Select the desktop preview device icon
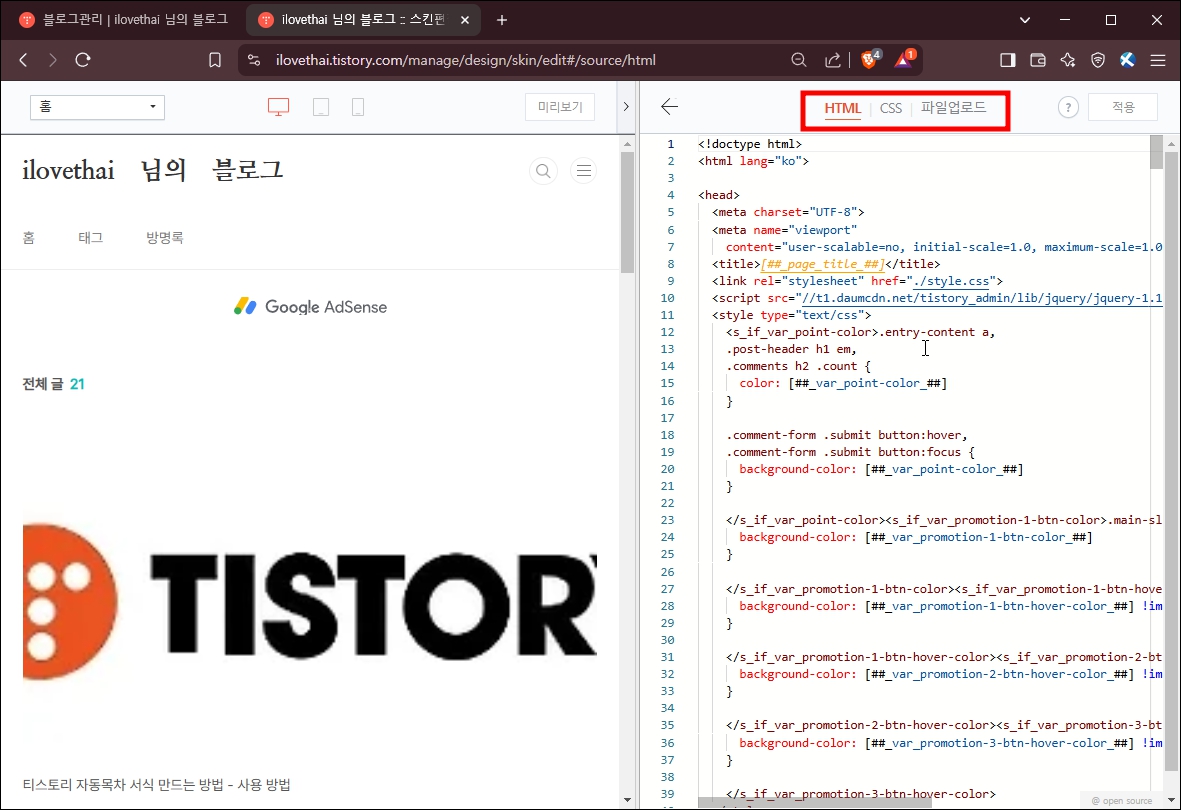Screen dimensions: 1181x810 (279, 107)
